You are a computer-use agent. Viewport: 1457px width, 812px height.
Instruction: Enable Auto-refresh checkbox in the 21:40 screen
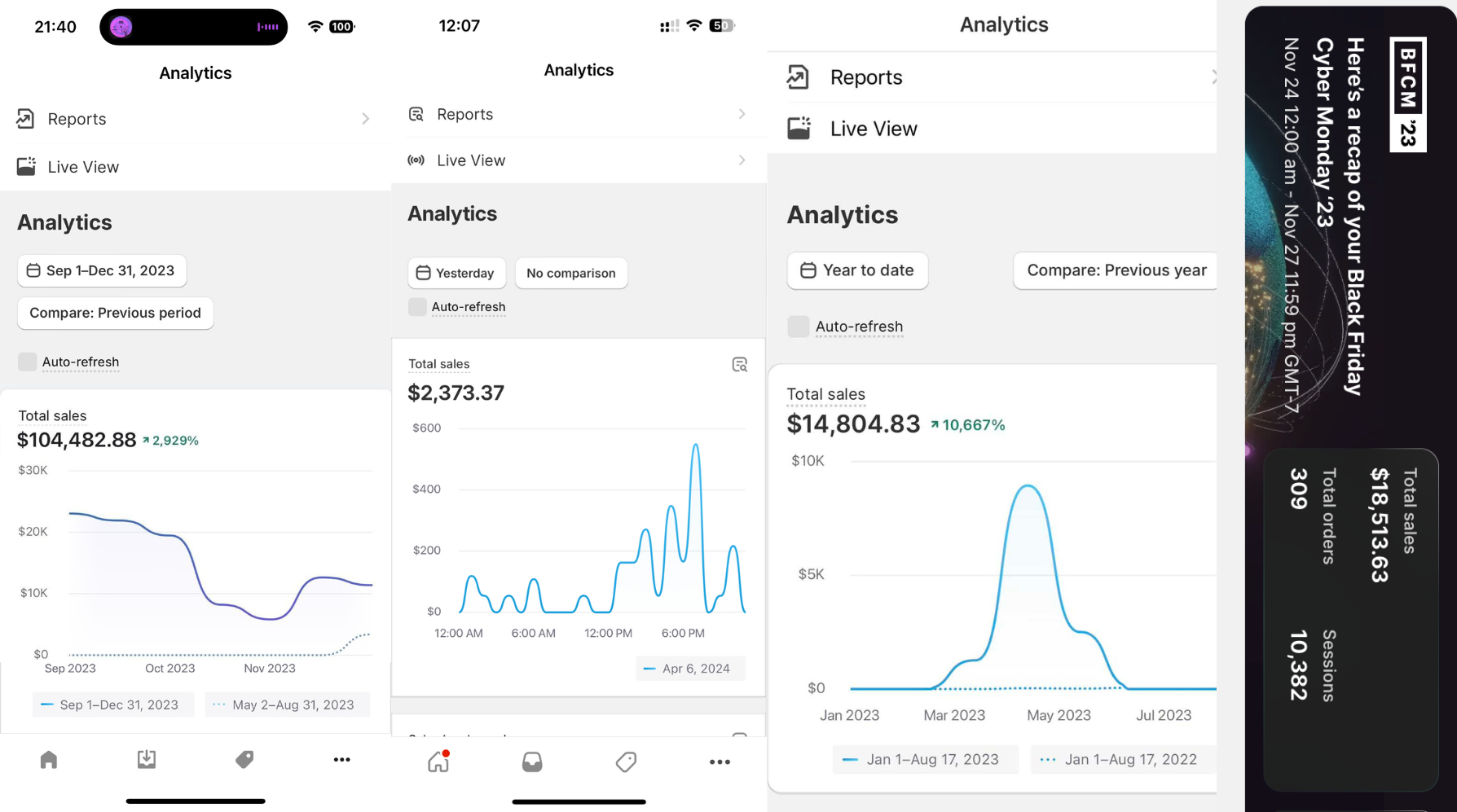coord(28,362)
